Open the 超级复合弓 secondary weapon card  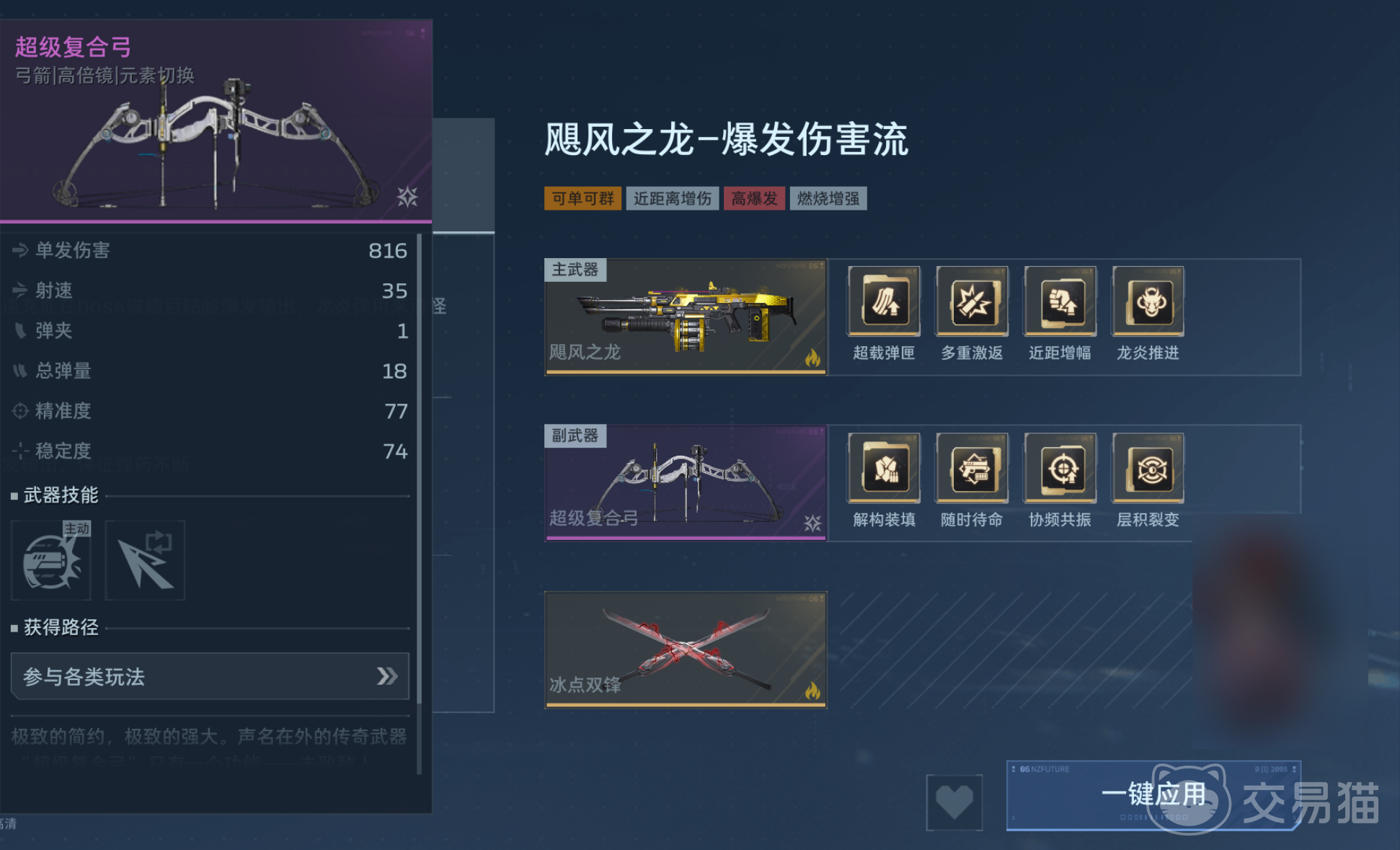pyautogui.click(x=686, y=482)
